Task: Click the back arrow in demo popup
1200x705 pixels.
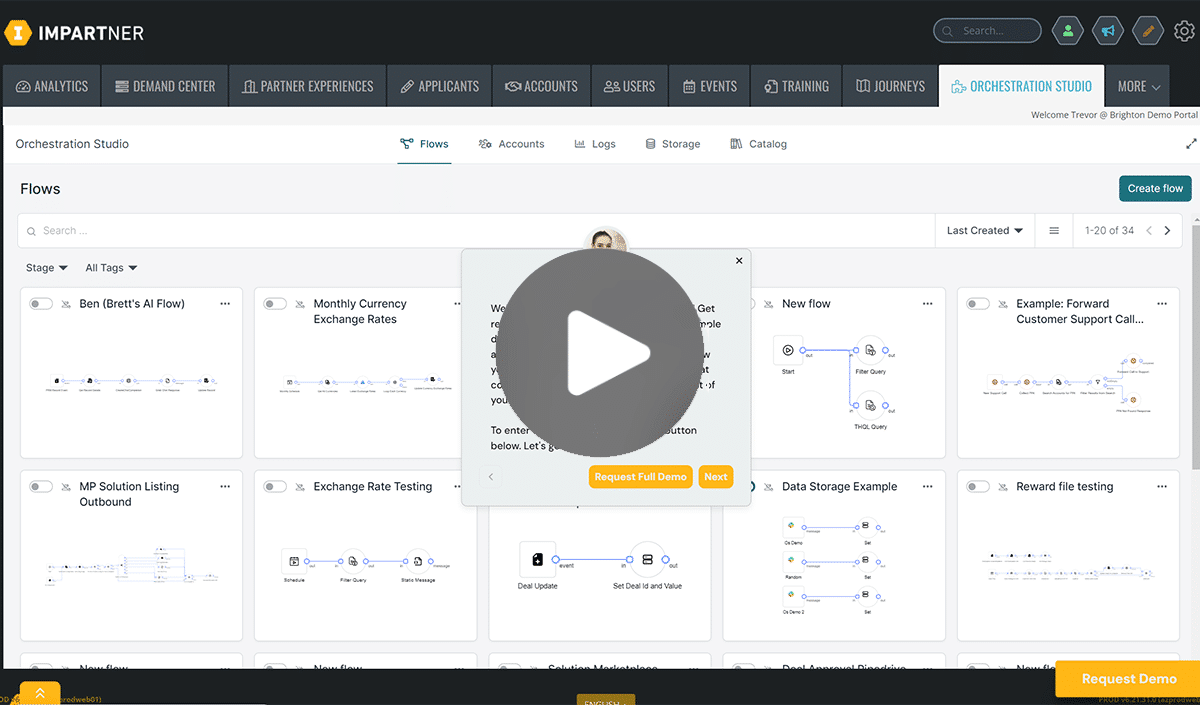Action: click(490, 477)
